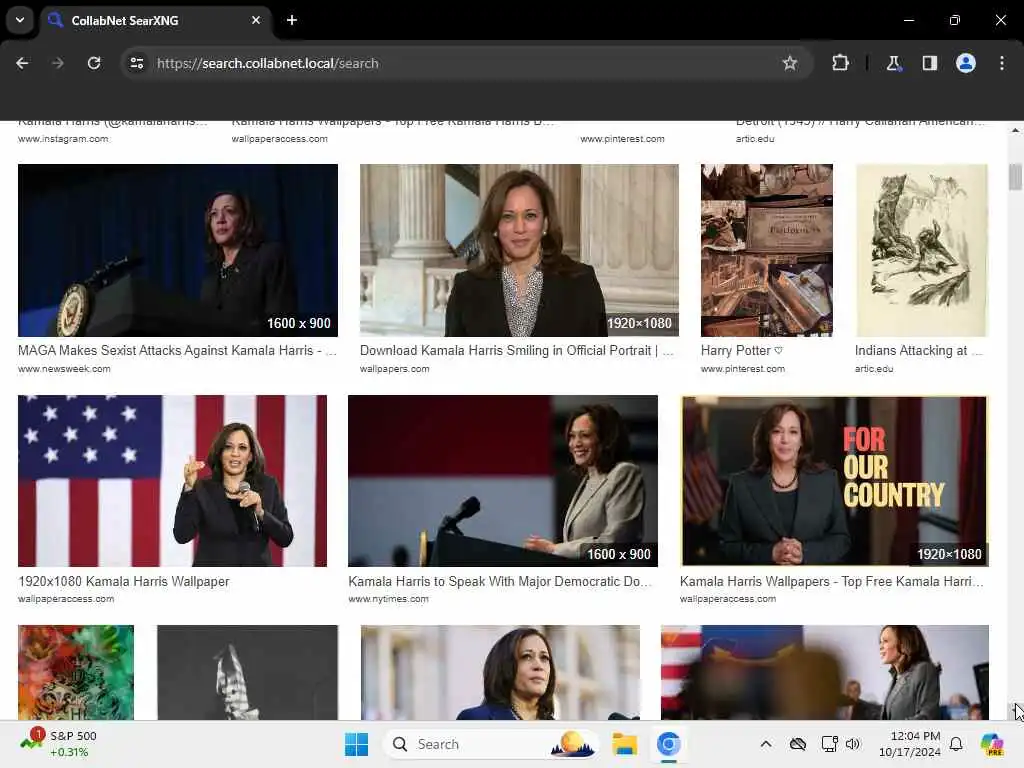Click the scrollbar up arrow
Image resolution: width=1024 pixels, height=768 pixels.
click(1015, 130)
